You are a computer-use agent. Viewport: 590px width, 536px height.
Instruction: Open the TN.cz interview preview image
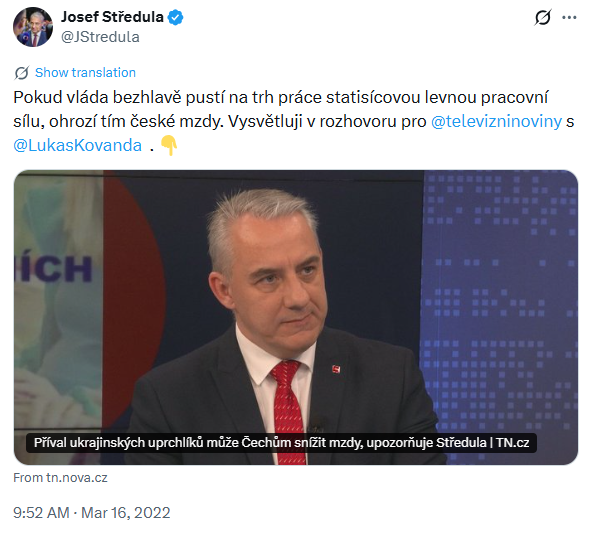pyautogui.click(x=296, y=317)
